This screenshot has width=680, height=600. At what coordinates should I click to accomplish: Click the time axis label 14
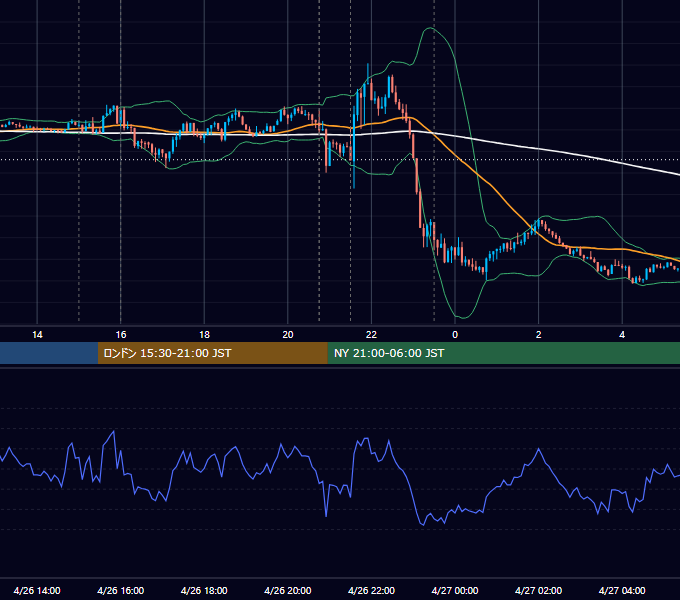click(x=37, y=335)
